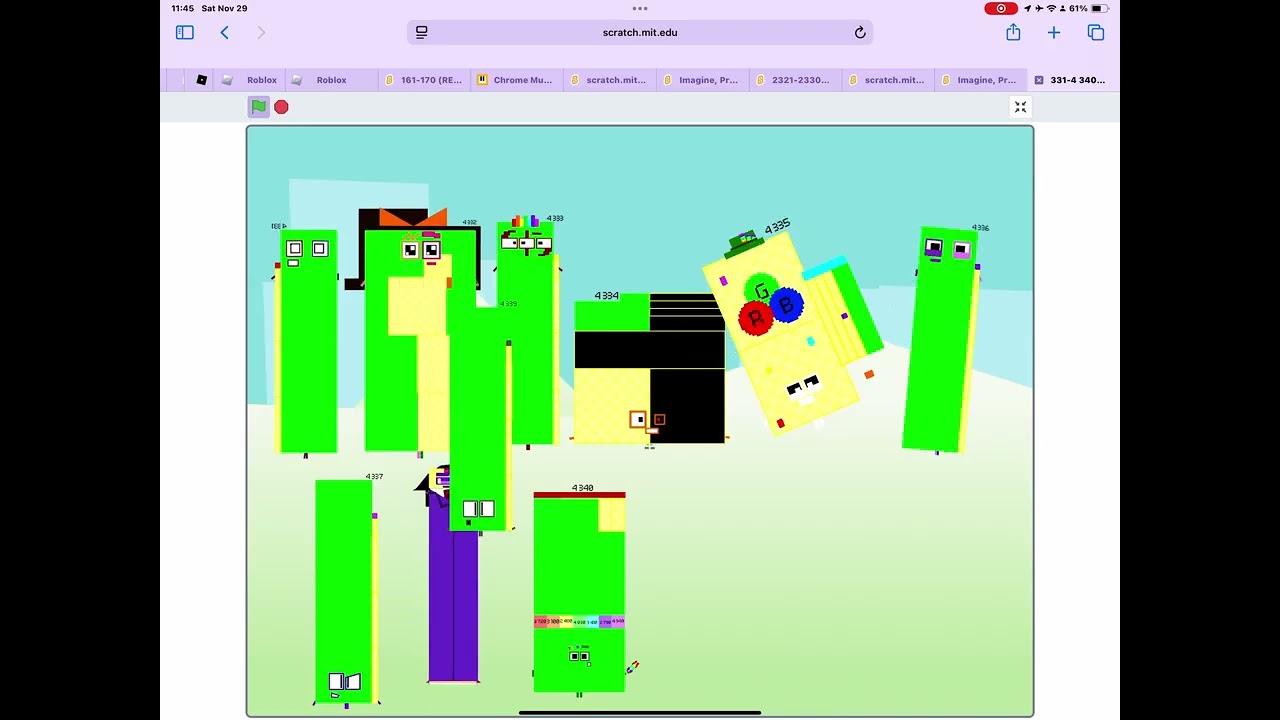The image size is (1280, 720).
Task: Click the 4340 character with the red top
Action: (x=579, y=590)
